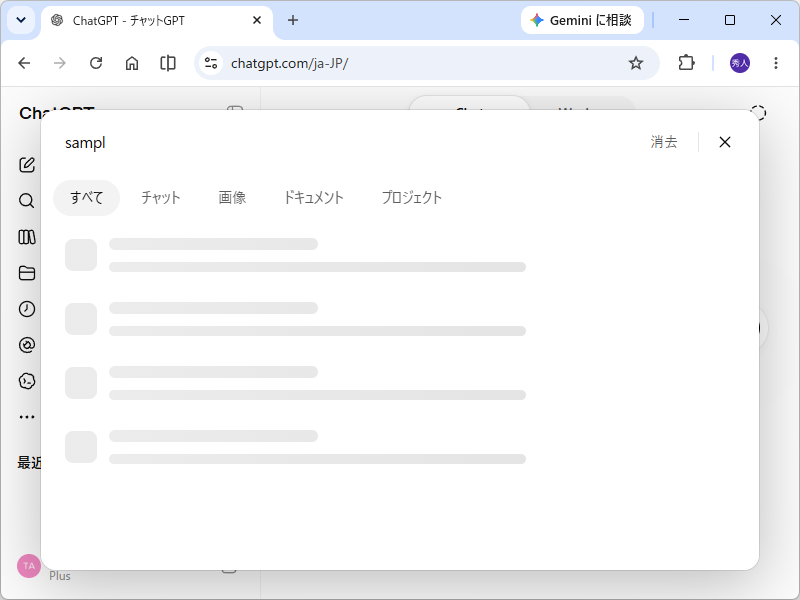This screenshot has height=600, width=800.
Task: Select the すべて filter tab
Action: click(x=86, y=197)
